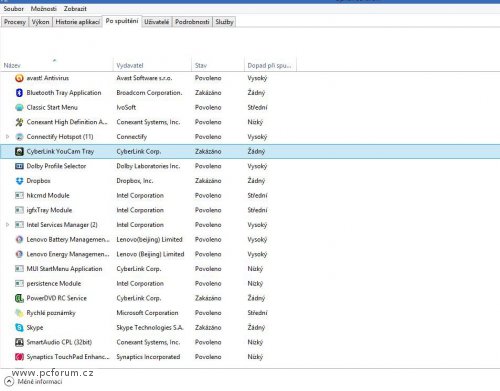
Task: Select the Classic Start Menu icon
Action: [19, 108]
